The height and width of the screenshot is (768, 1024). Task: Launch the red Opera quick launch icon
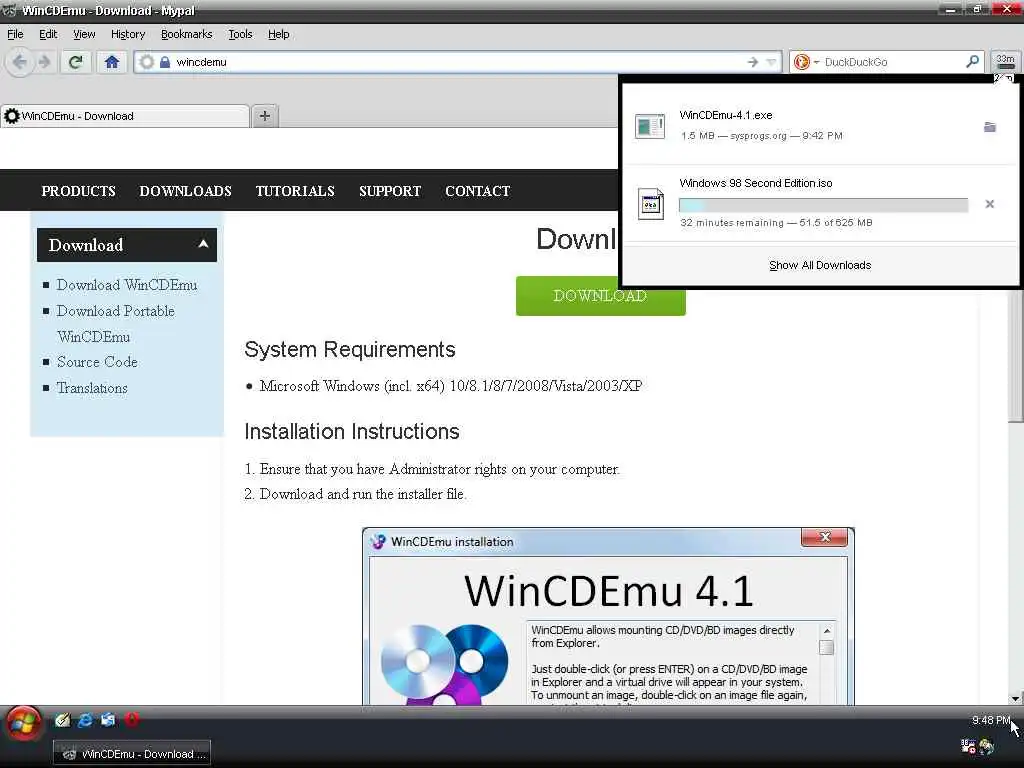pos(132,720)
